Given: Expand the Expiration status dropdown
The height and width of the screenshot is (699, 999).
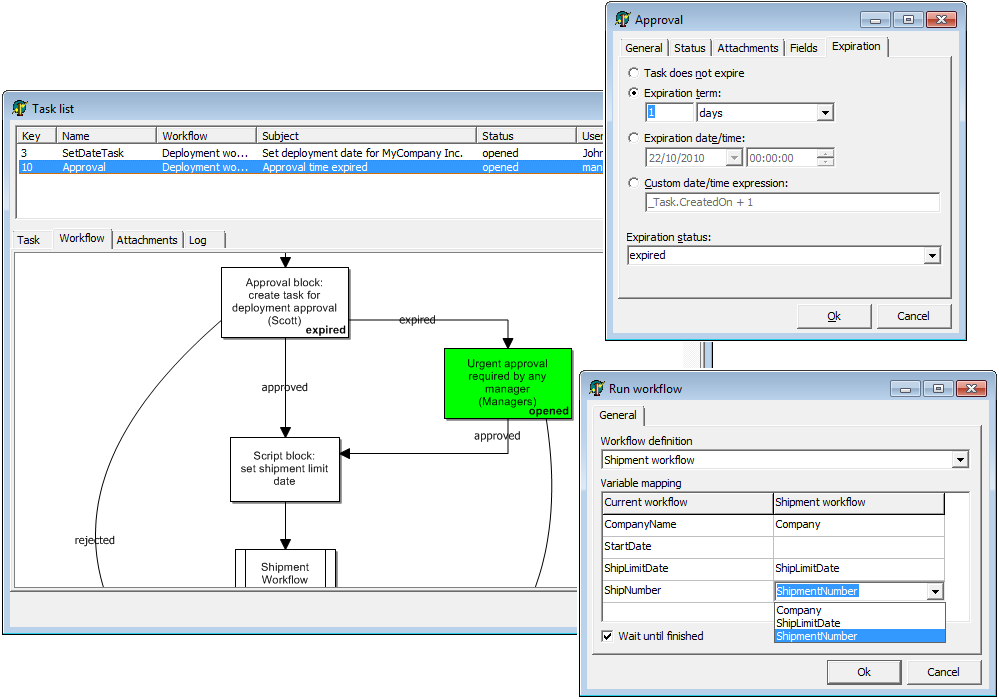Looking at the screenshot, I should click(x=932, y=256).
